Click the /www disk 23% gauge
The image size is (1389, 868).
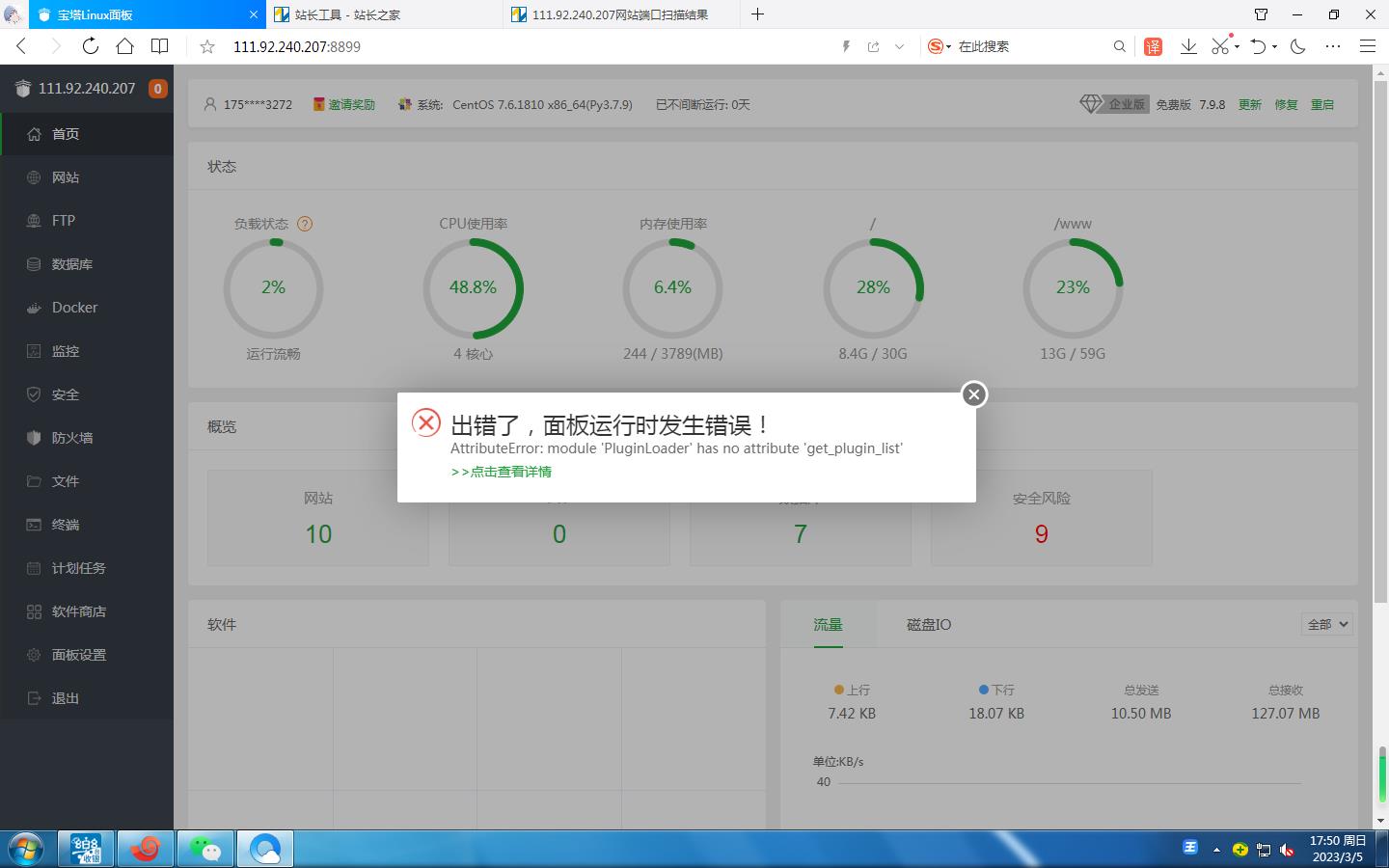tap(1073, 287)
